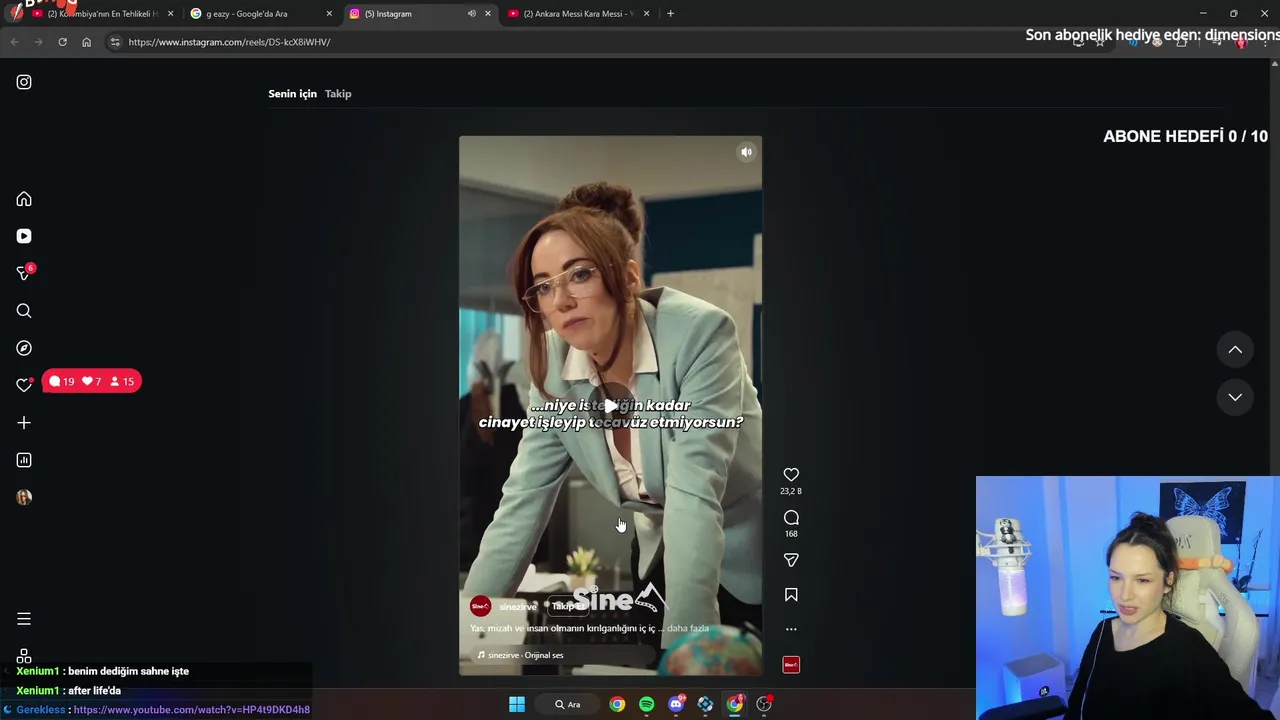Open Instagram logo home link in sidebar
Viewport: 1280px width, 720px height.
(24, 82)
